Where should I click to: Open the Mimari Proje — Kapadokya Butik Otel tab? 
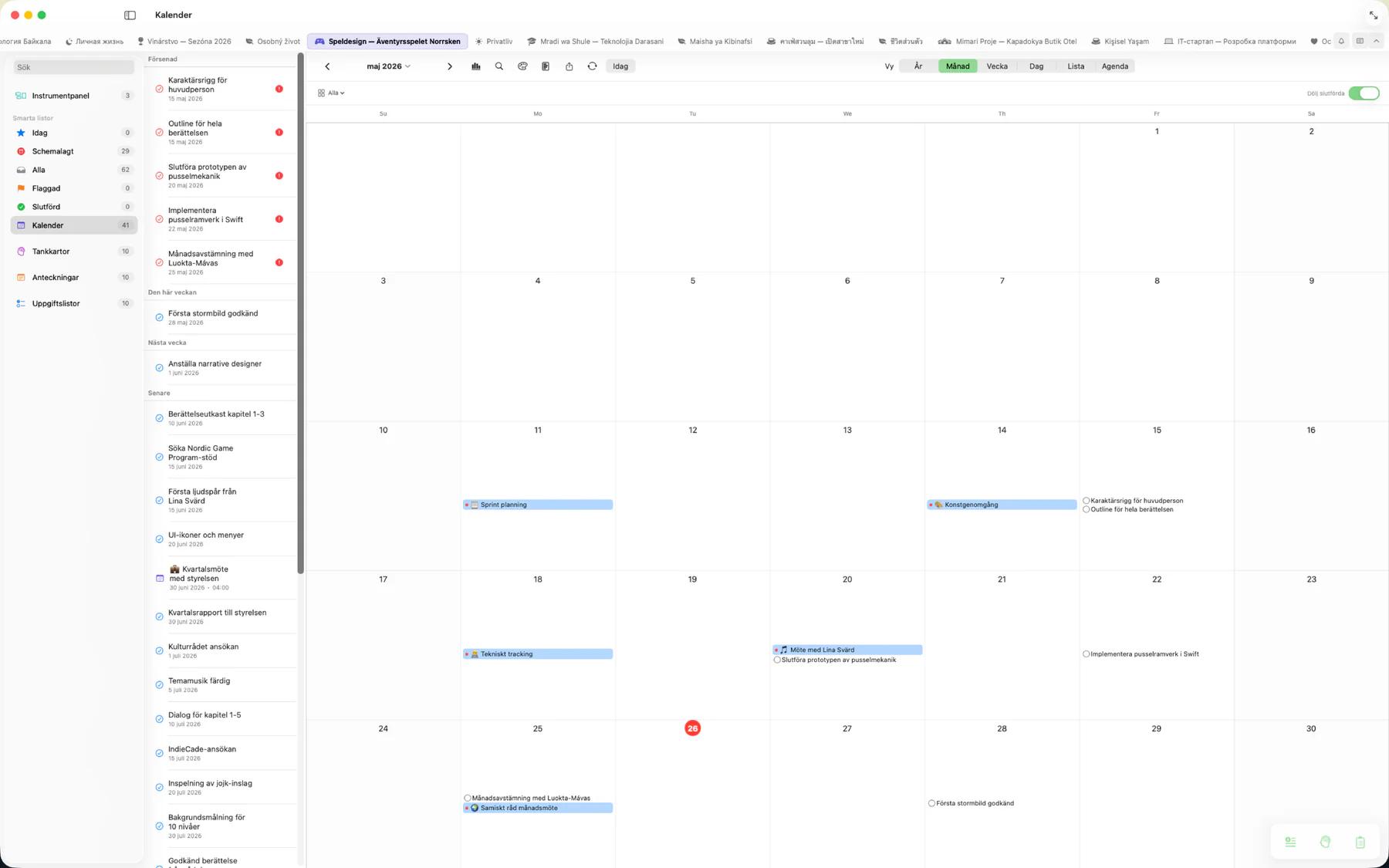coord(1007,42)
